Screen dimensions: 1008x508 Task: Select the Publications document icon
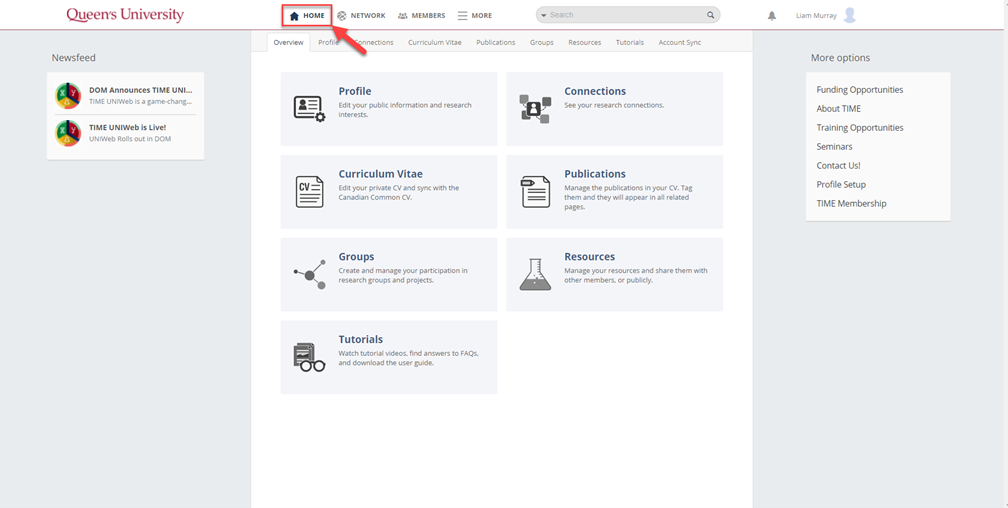pos(535,191)
